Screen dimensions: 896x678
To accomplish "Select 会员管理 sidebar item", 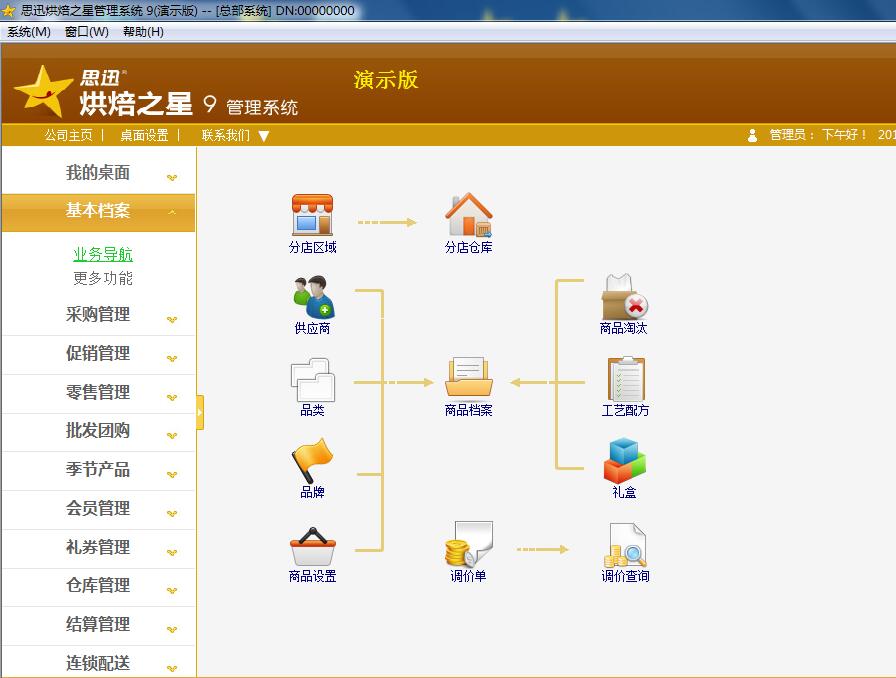I will click(98, 509).
